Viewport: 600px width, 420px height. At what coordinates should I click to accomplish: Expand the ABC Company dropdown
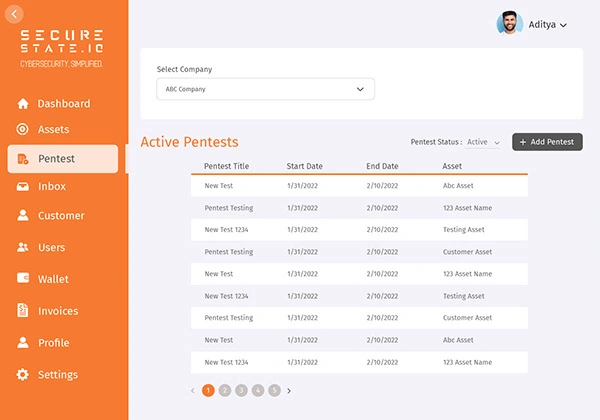coord(265,89)
